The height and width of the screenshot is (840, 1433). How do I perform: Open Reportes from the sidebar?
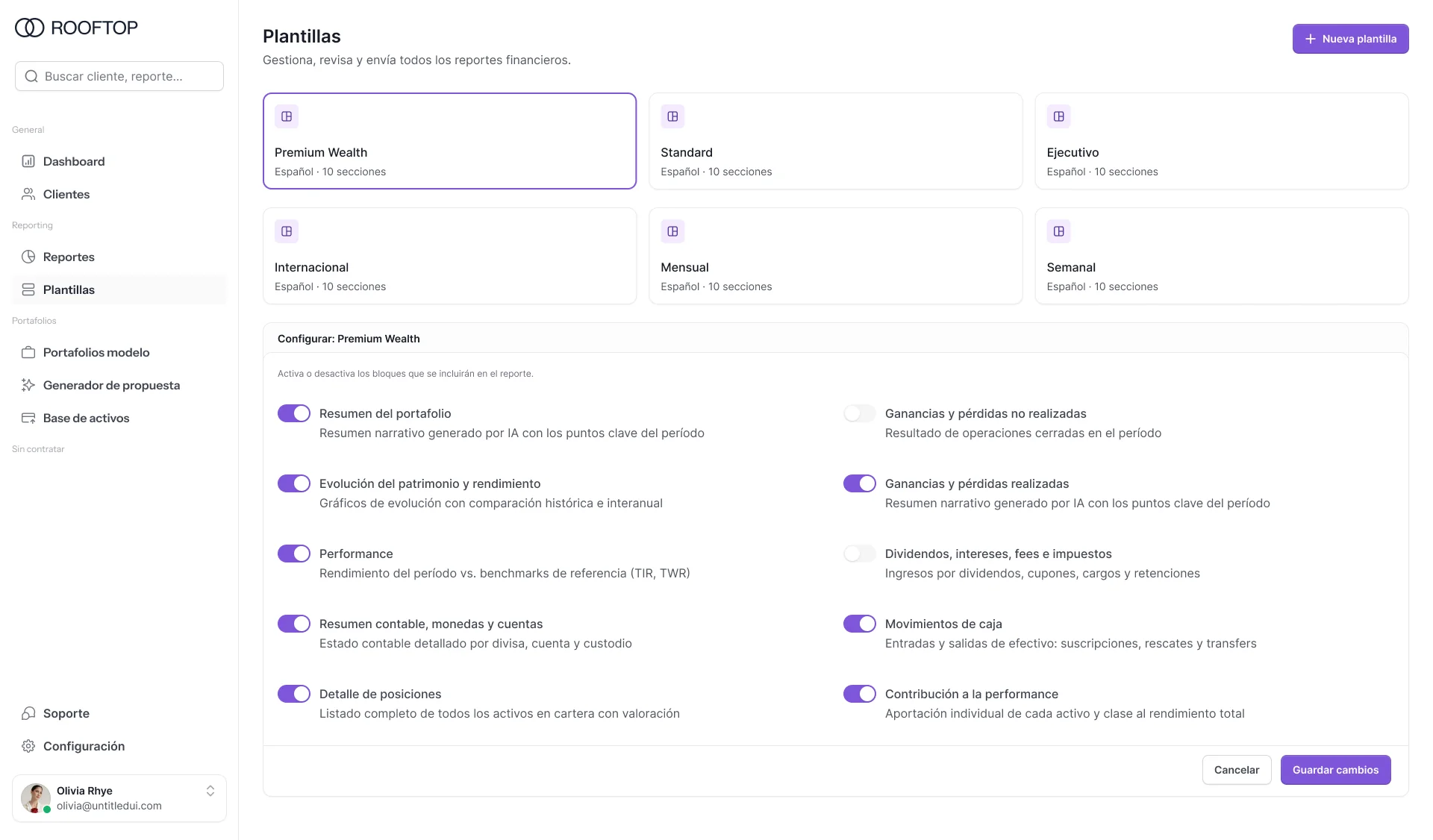click(x=119, y=257)
